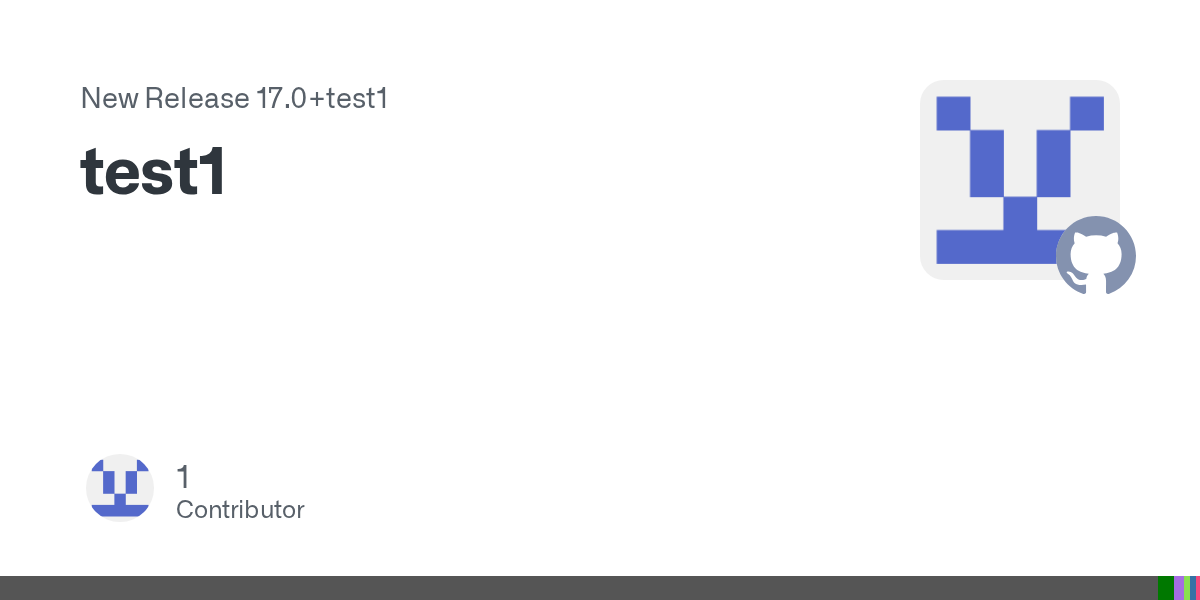Select the 'New Release 17.0+test1' heading text
Viewport: 1200px width, 600px height.
pos(234,99)
